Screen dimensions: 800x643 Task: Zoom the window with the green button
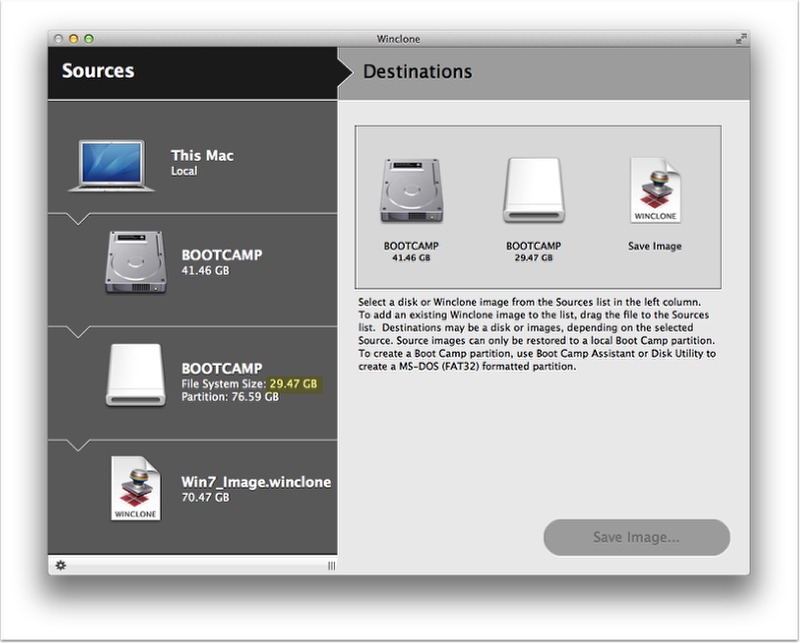[x=89, y=39]
